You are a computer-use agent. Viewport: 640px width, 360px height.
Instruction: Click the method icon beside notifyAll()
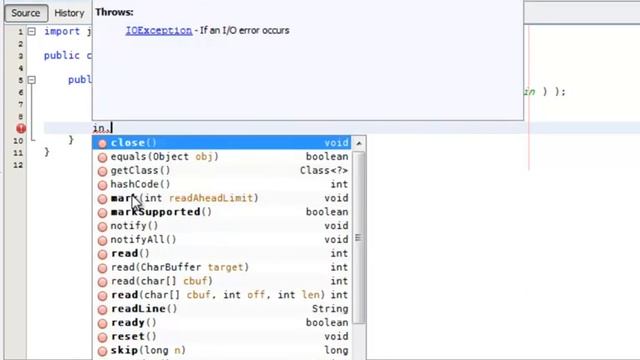coord(102,240)
